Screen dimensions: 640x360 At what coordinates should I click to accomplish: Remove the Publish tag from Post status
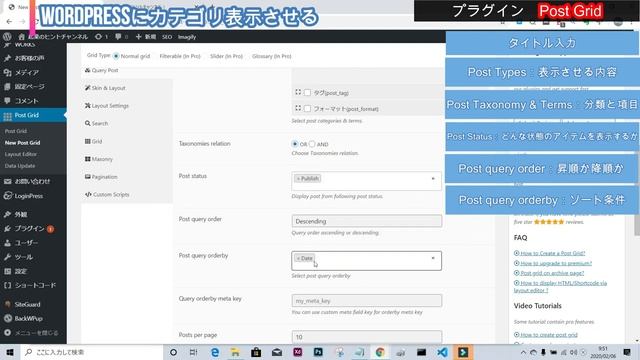(x=298, y=179)
